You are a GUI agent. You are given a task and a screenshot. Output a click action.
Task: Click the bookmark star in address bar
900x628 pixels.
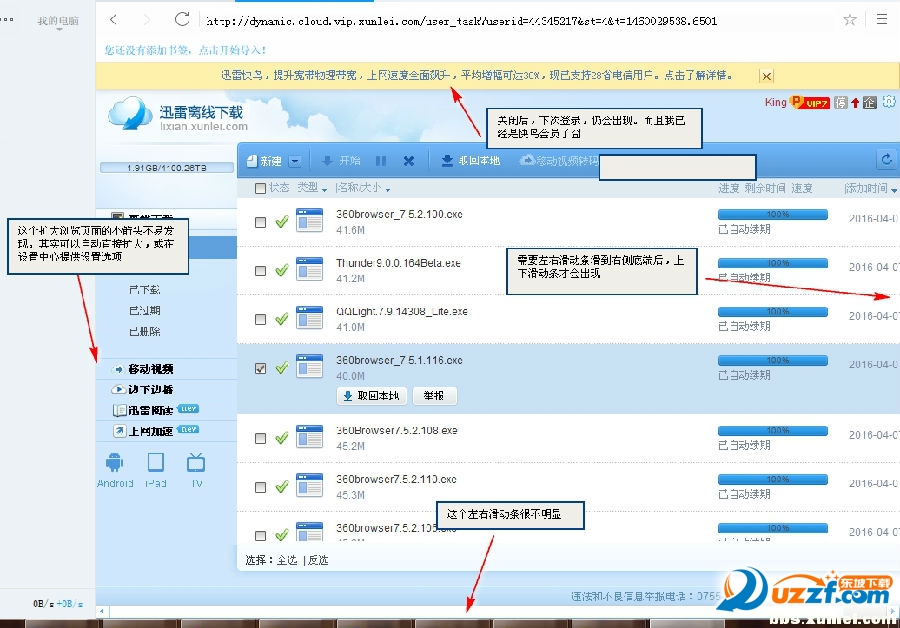click(849, 20)
